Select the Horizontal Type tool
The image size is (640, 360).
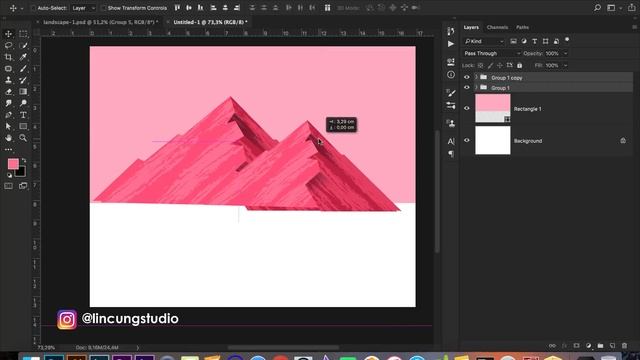click(x=23, y=115)
